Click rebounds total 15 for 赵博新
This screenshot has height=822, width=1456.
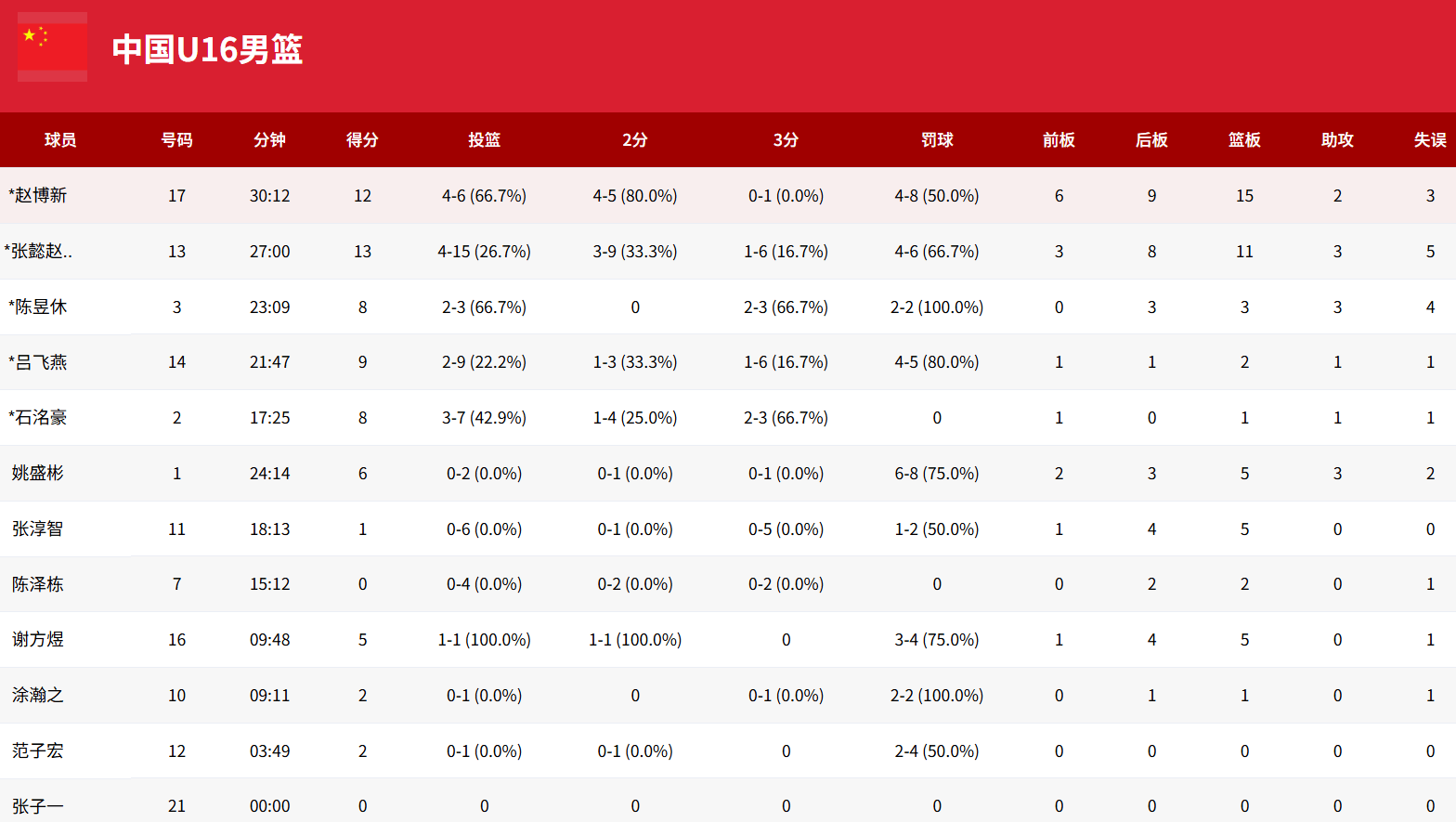[1244, 196]
